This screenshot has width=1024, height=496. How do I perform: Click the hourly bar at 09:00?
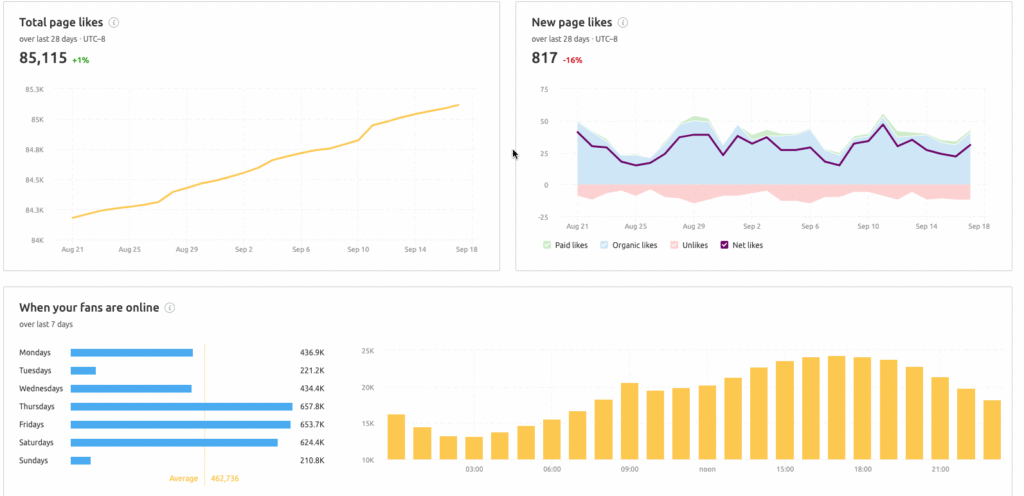(x=629, y=421)
